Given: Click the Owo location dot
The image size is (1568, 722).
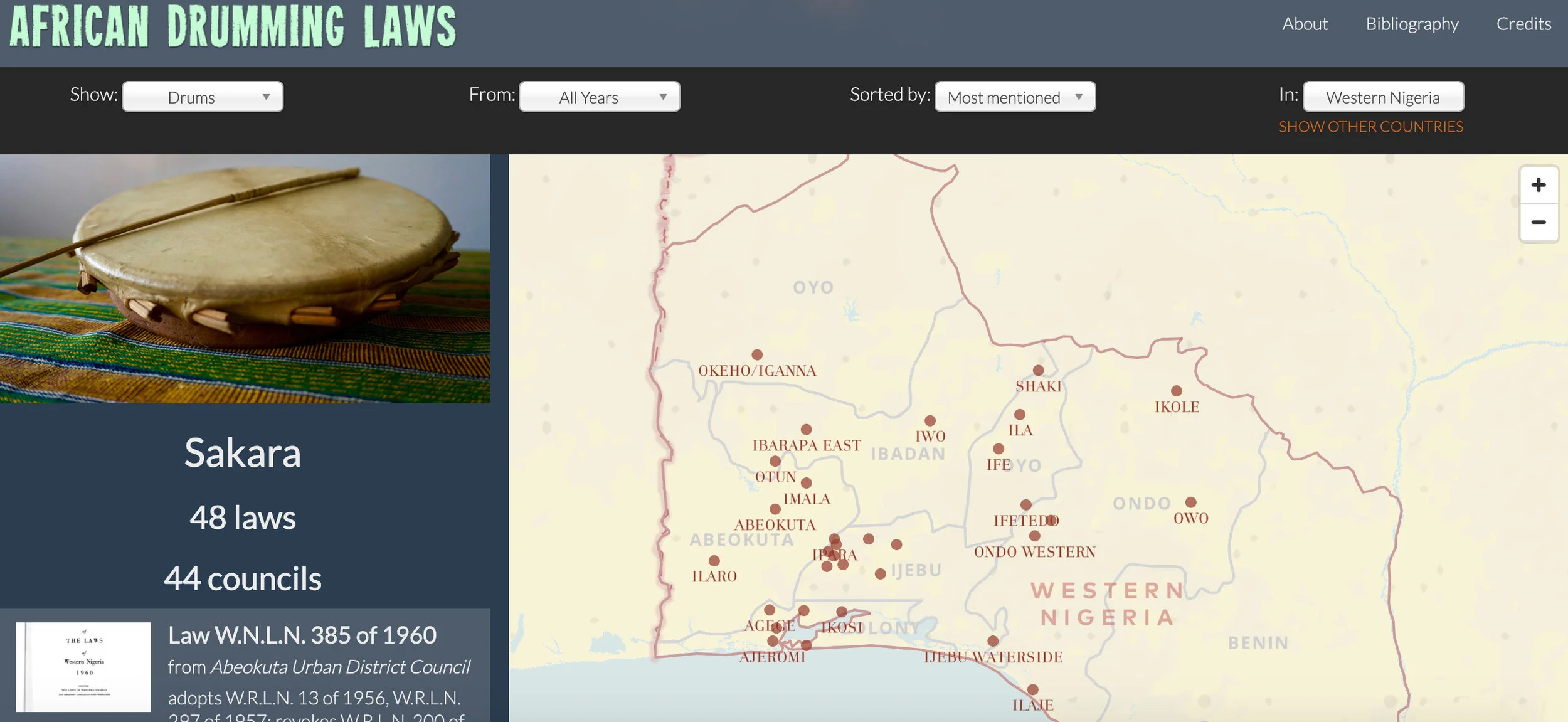Looking at the screenshot, I should [x=1191, y=502].
